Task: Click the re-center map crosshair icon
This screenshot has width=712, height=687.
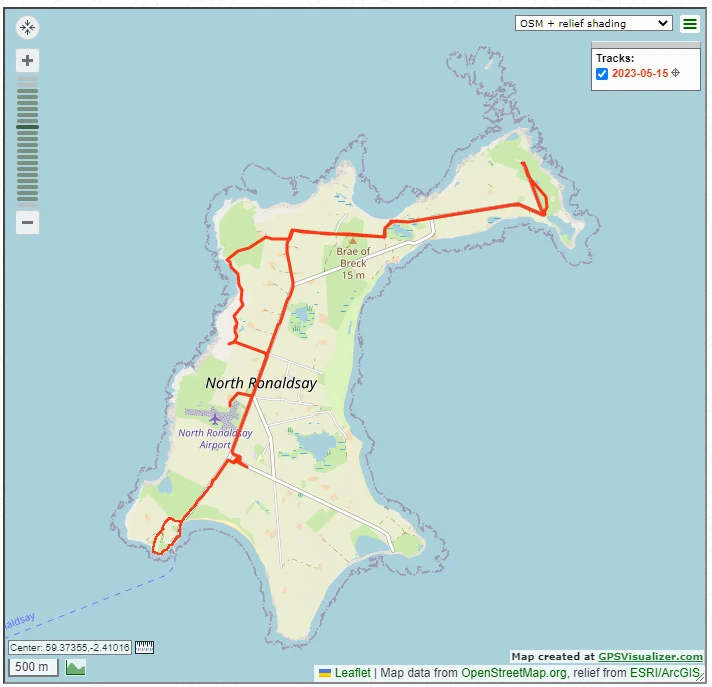Action: point(27,27)
